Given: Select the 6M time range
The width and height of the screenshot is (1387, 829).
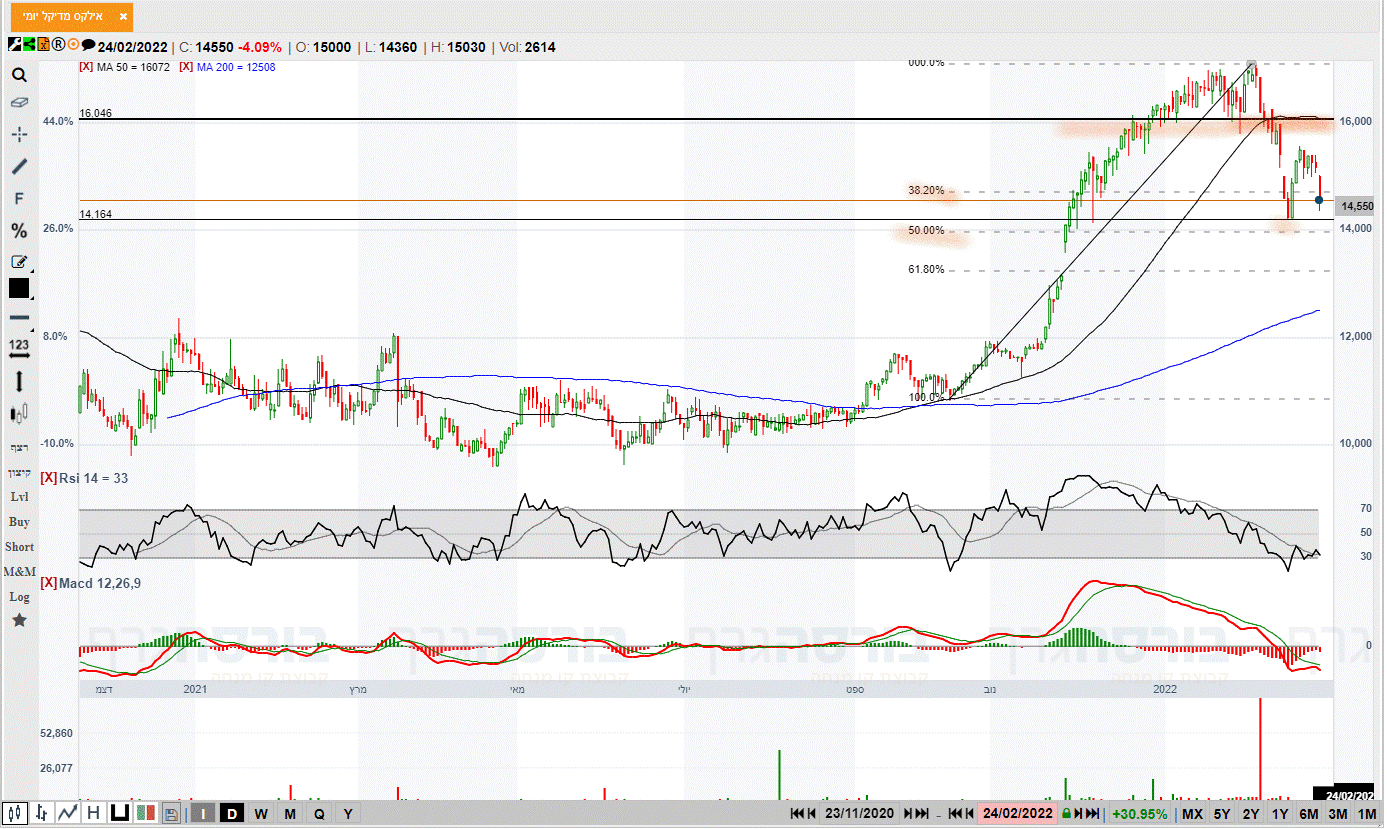Looking at the screenshot, I should pyautogui.click(x=1308, y=813).
